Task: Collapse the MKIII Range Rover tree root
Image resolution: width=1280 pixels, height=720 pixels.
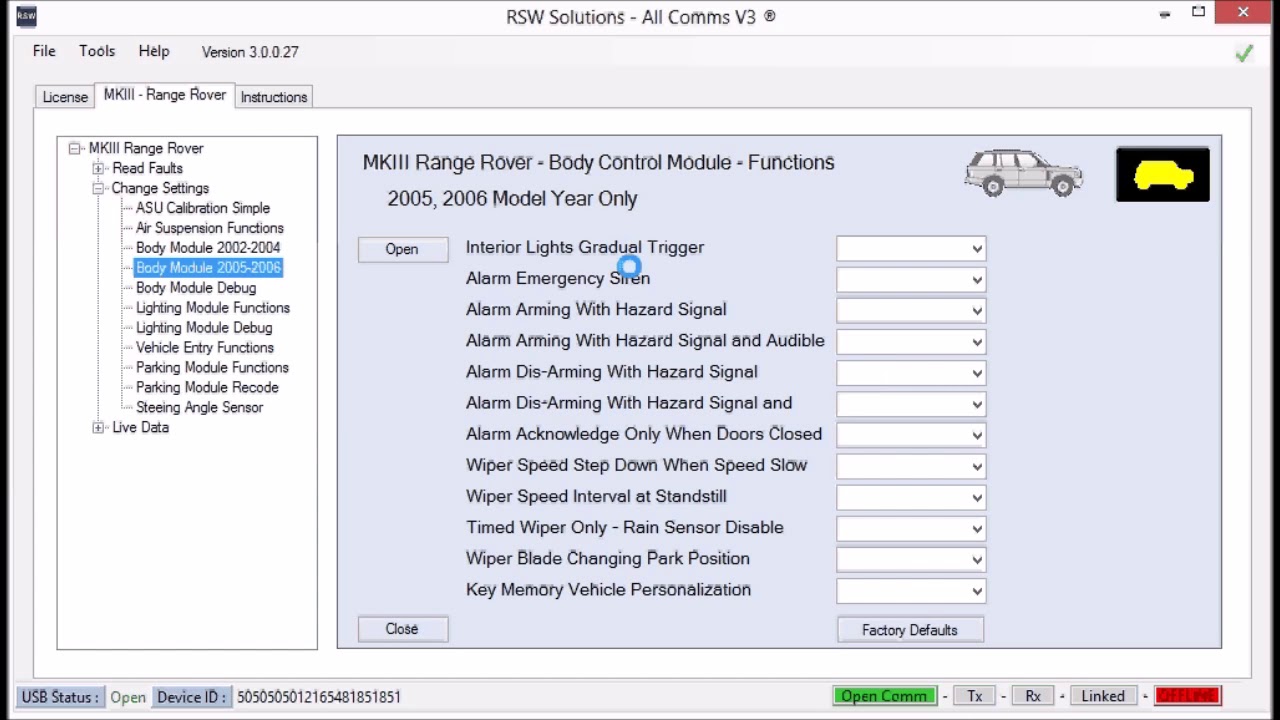Action: pos(75,148)
